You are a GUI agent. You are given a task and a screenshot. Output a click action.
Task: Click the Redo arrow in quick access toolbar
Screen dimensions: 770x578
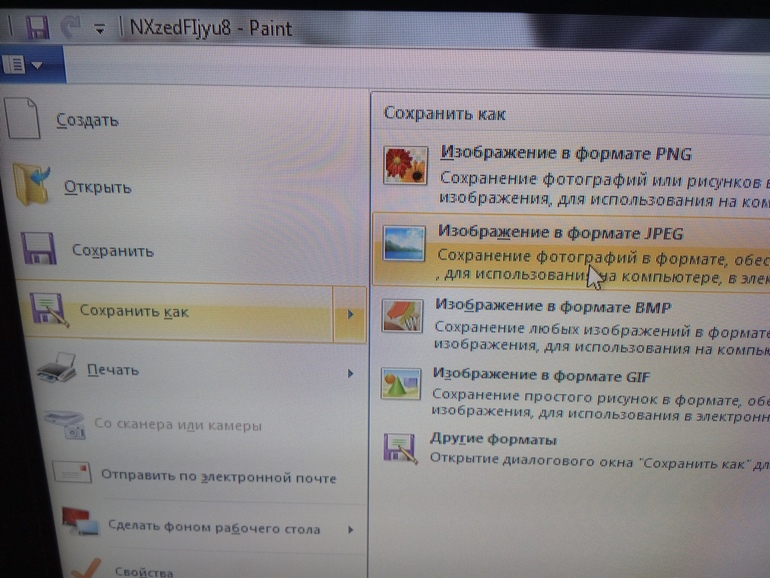[71, 26]
